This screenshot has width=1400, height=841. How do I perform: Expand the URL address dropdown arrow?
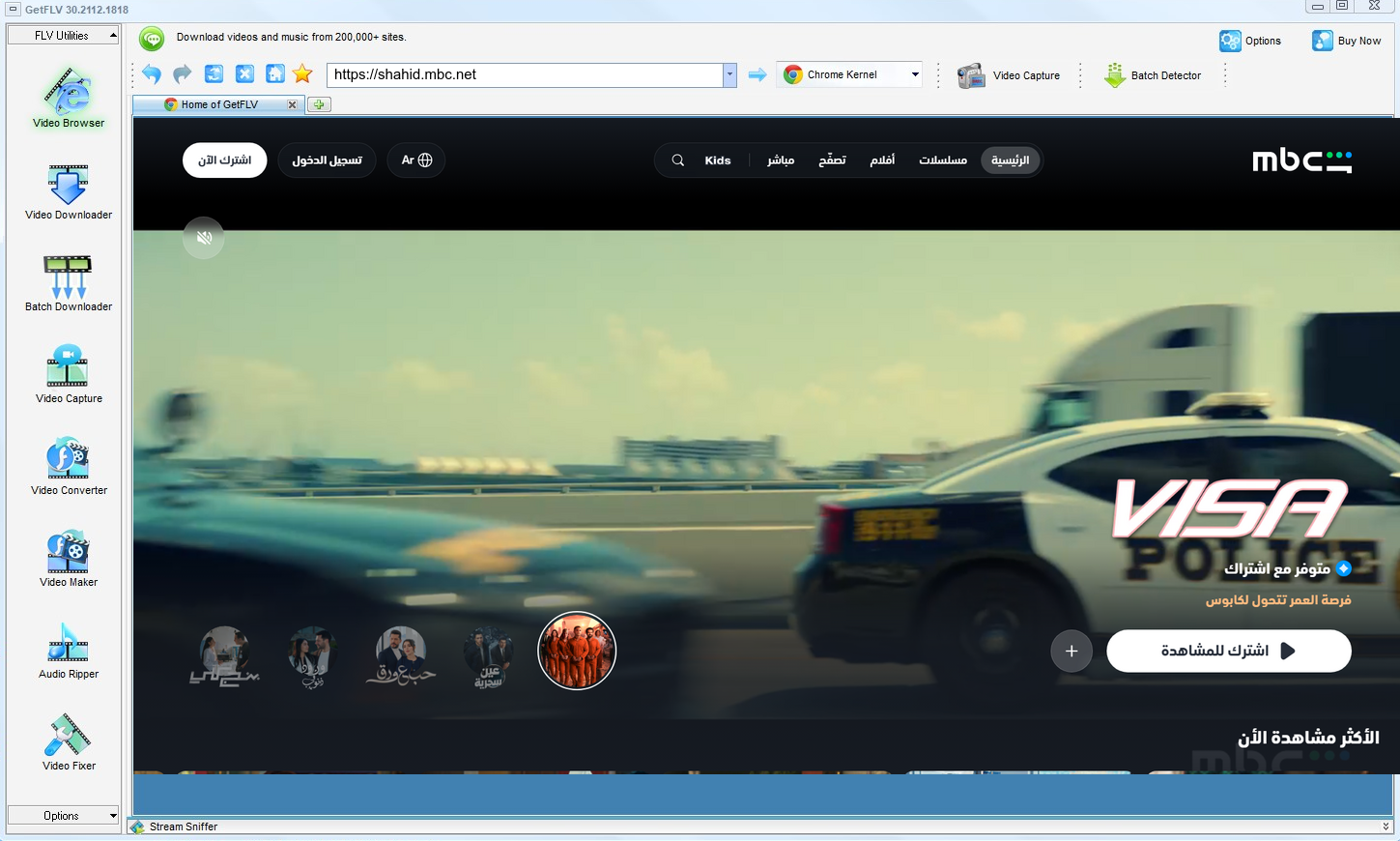tap(729, 74)
